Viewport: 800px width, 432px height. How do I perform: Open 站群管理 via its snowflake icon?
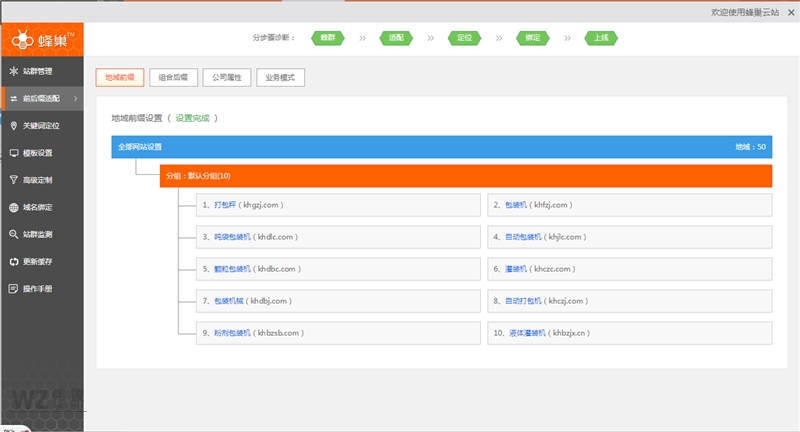14,71
